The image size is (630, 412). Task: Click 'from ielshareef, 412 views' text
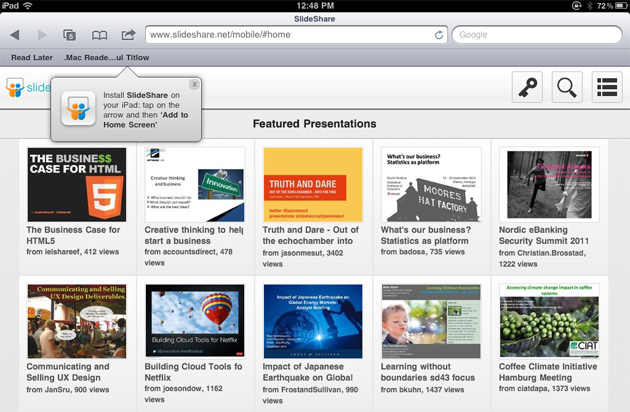coord(73,252)
